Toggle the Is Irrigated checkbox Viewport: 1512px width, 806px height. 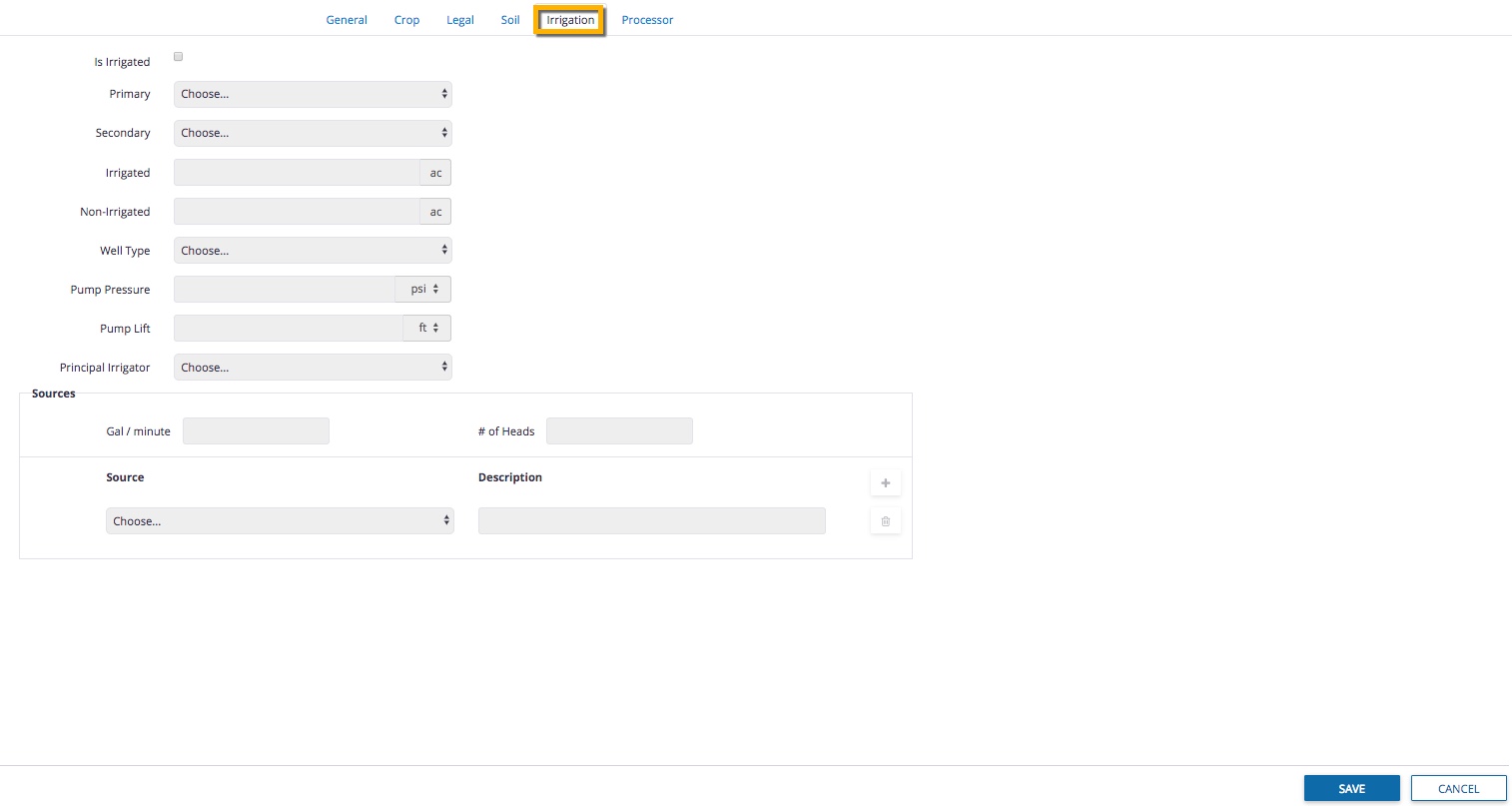pos(178,57)
